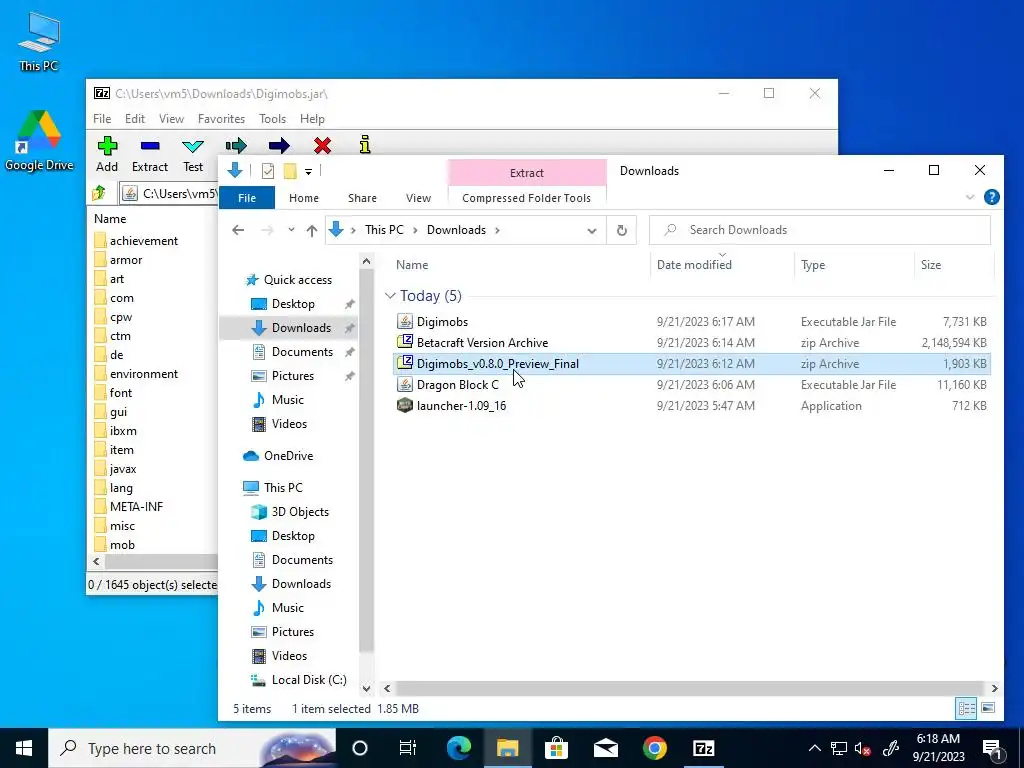Open Customize Quick Access Toolbar dropdown
Image resolution: width=1024 pixels, height=768 pixels.
(x=308, y=172)
